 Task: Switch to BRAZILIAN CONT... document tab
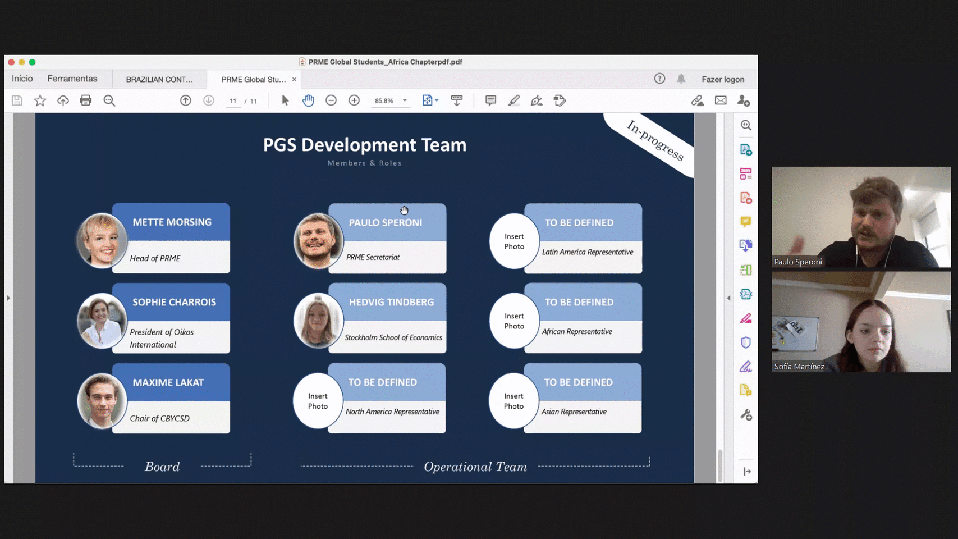coord(159,79)
